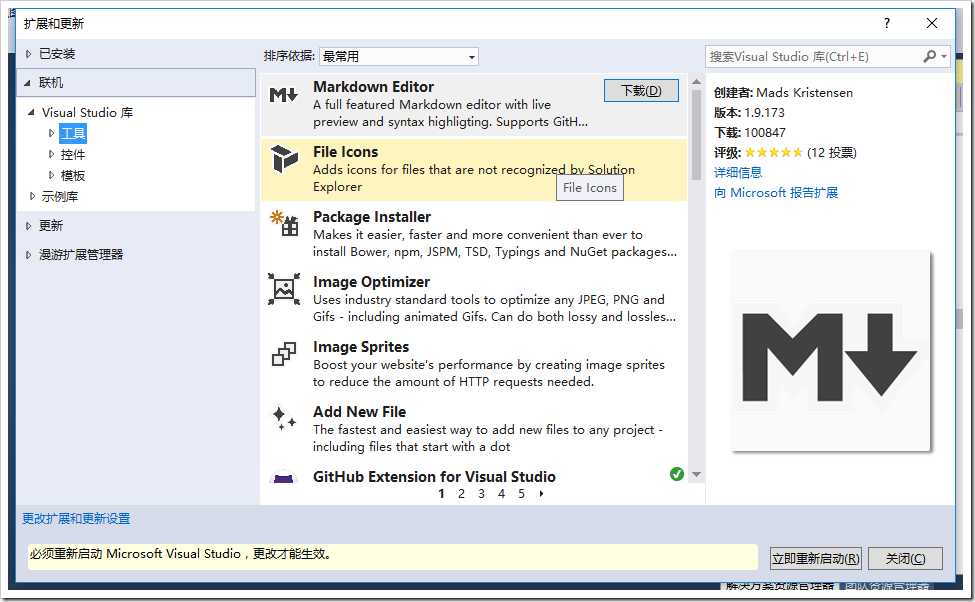Expand the 漫游扩展管理器 category

(28, 254)
